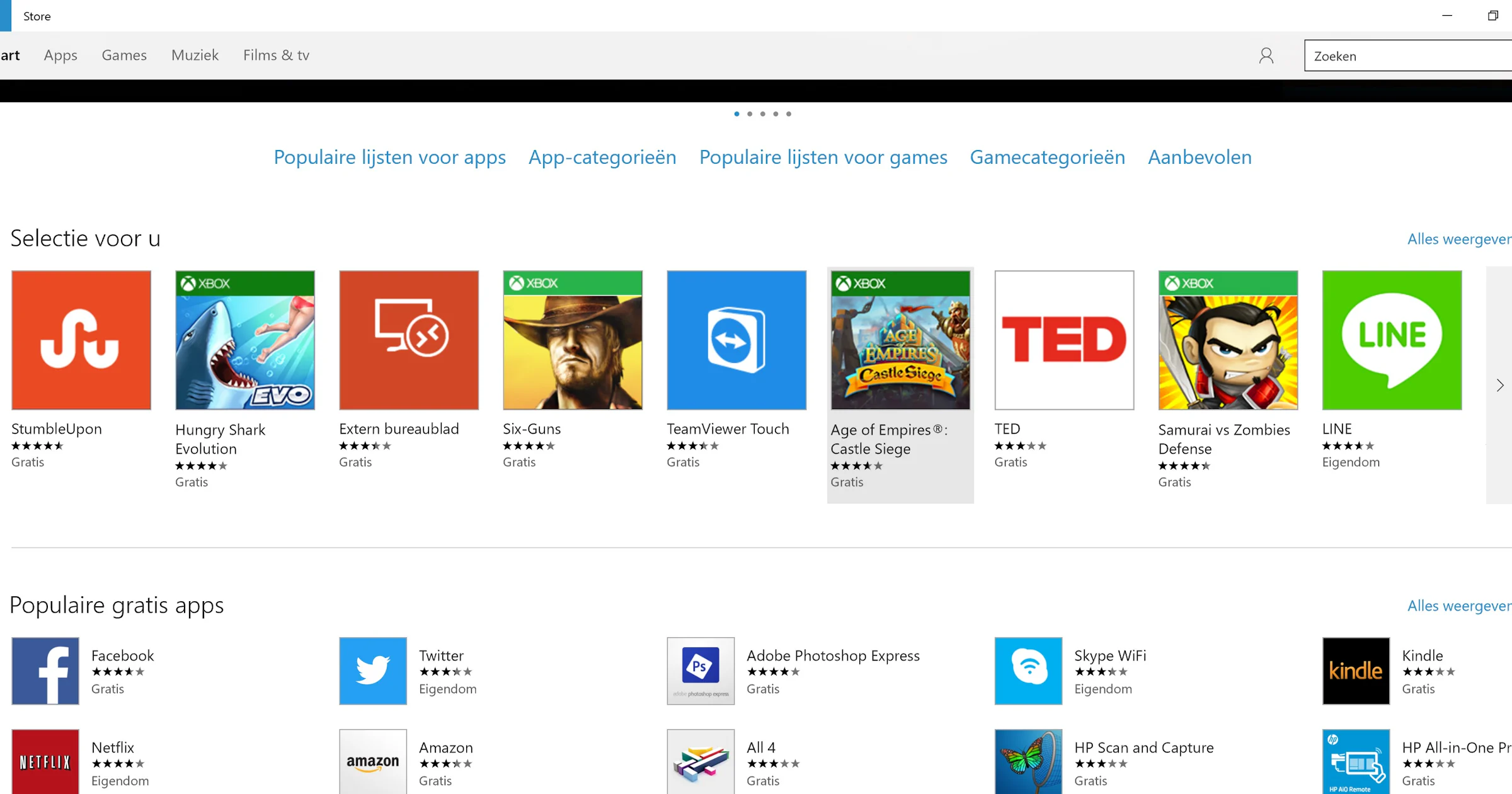Screen dimensions: 1512x794
Task: Click the Amazon title text
Action: click(446, 747)
